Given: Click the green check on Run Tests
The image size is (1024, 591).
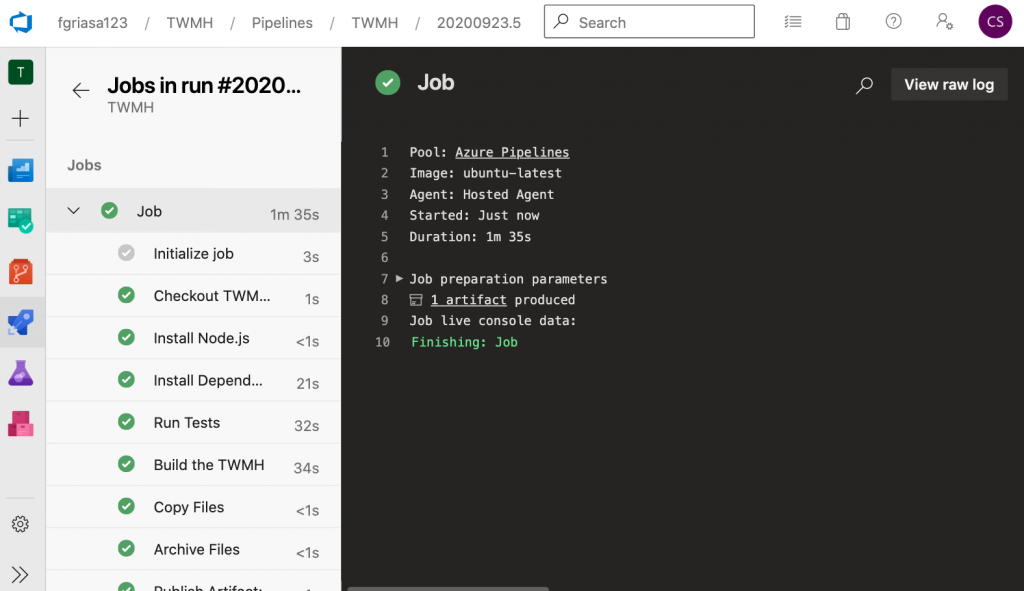Looking at the screenshot, I should point(126,422).
